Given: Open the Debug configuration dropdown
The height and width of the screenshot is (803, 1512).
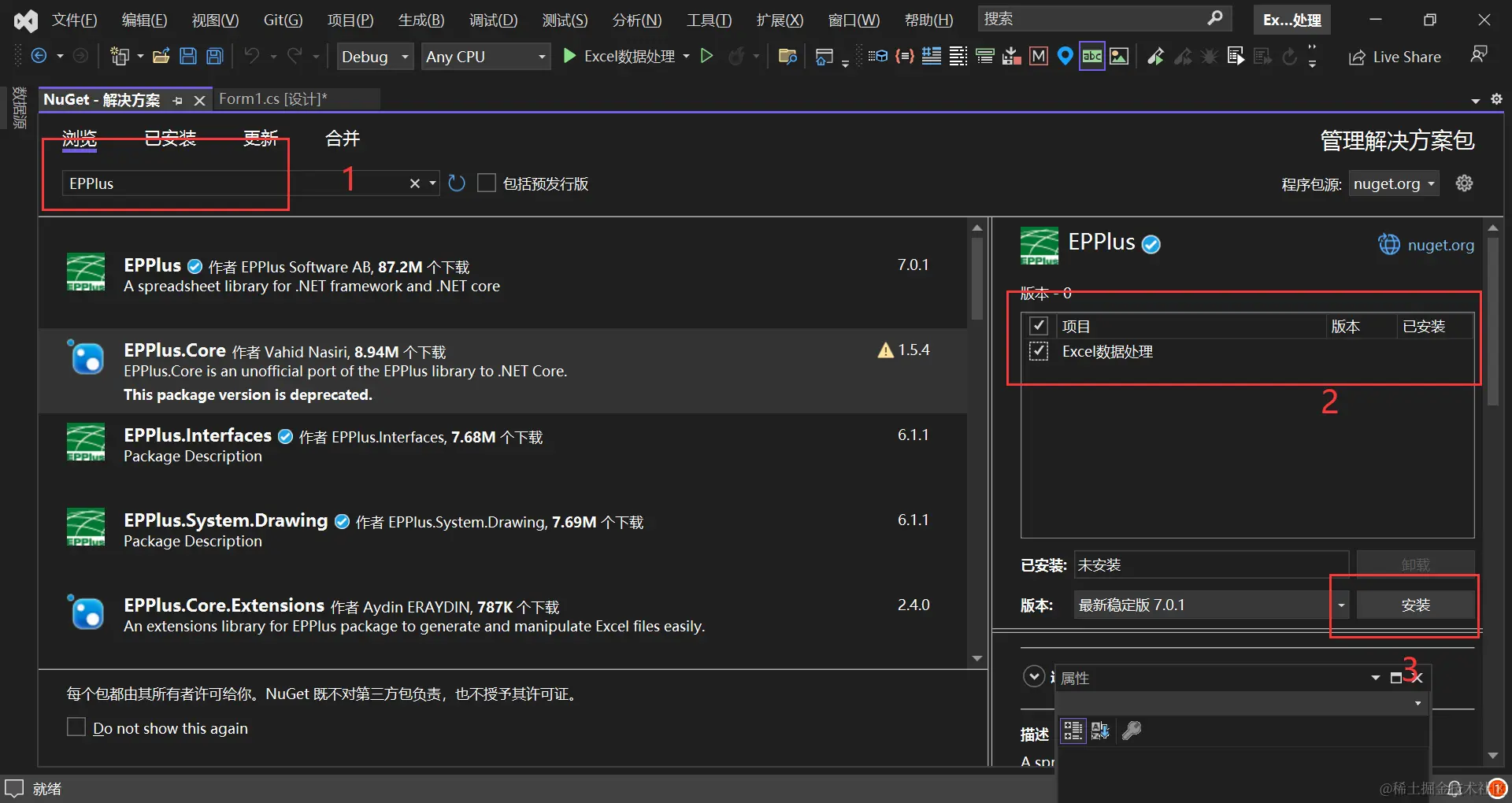Looking at the screenshot, I should [376, 57].
